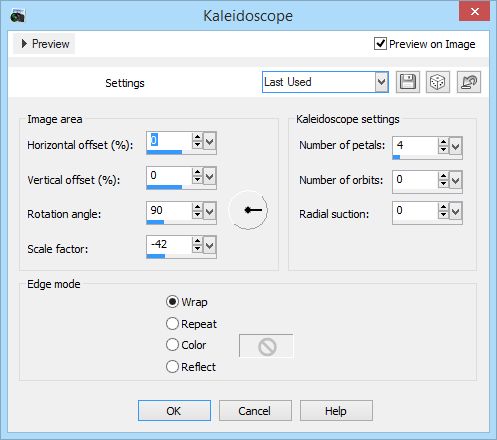Click the rotation angle dial control
Image resolution: width=497 pixels, height=440 pixels.
(248, 210)
